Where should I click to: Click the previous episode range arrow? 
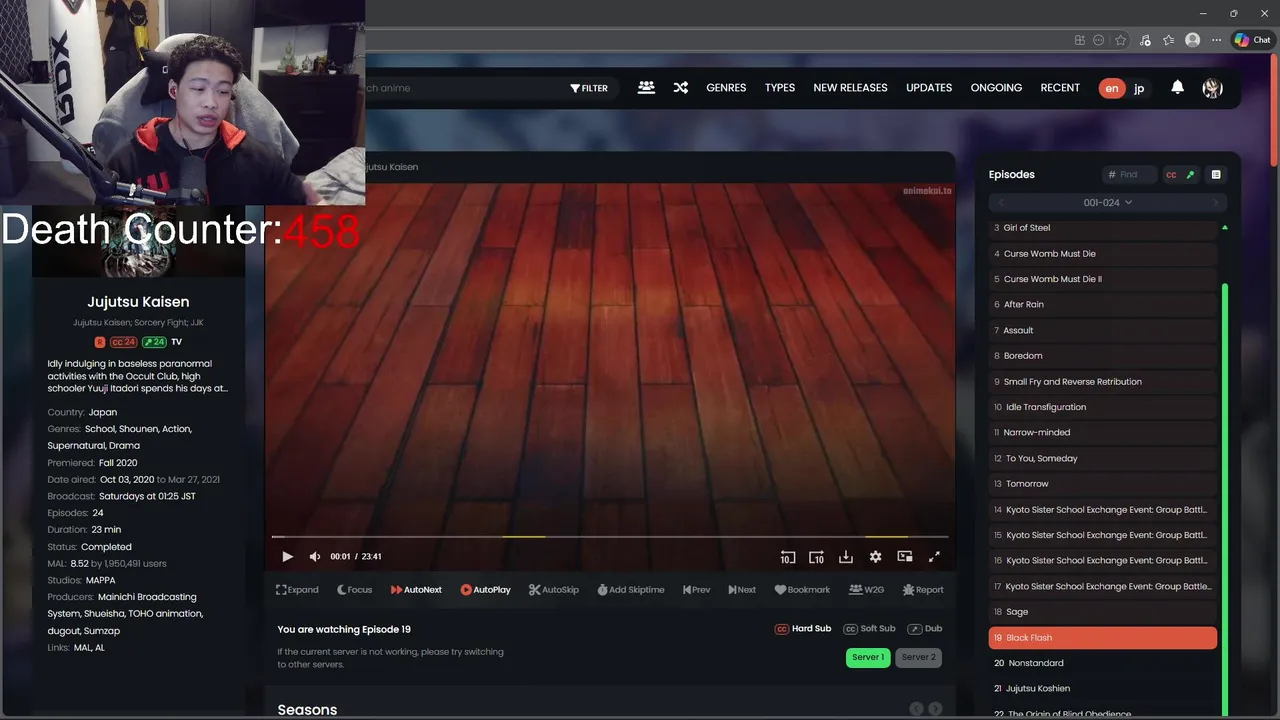[1001, 202]
